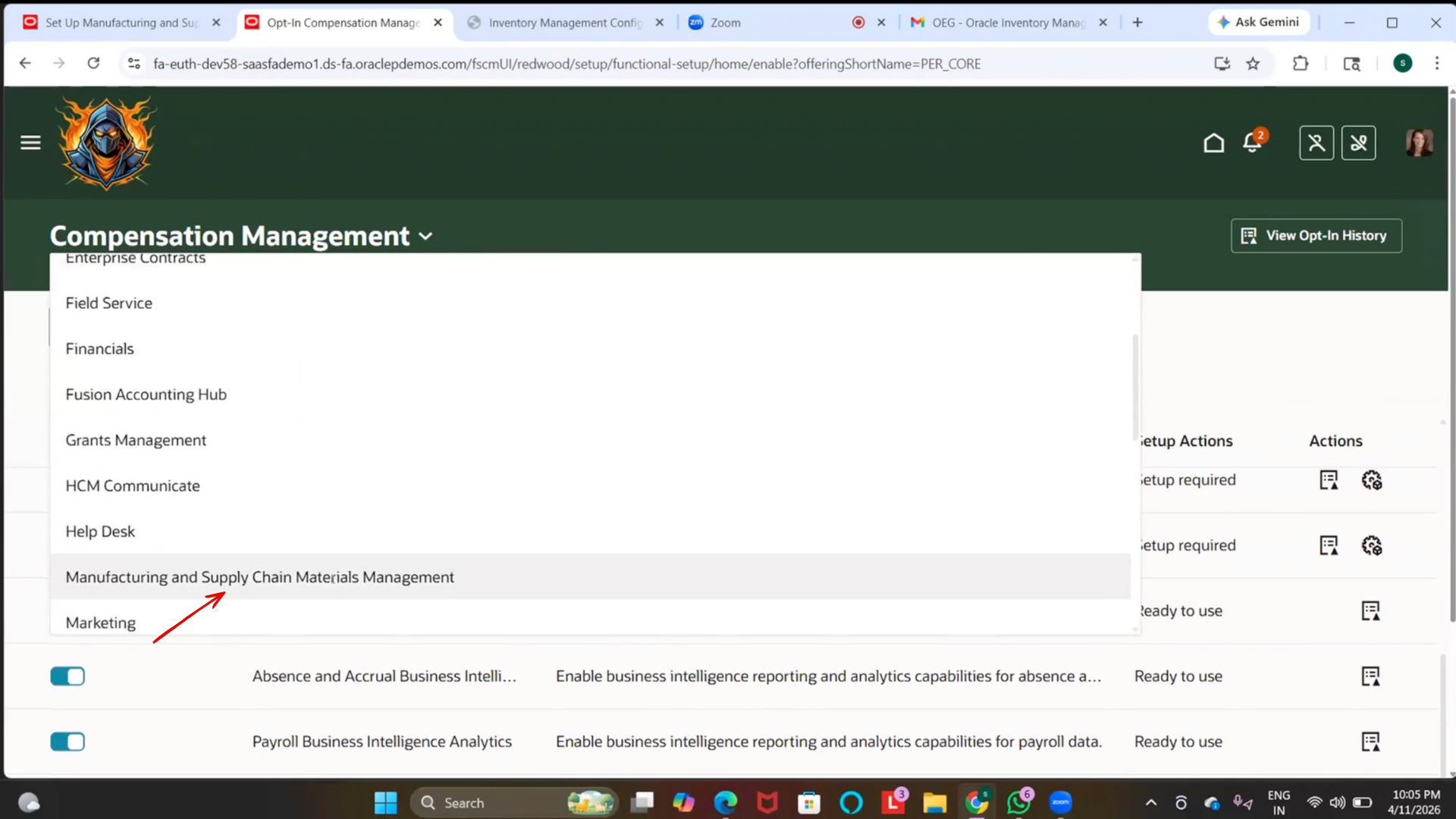1456x819 pixels.
Task: Click the address bar URL
Action: click(566, 64)
